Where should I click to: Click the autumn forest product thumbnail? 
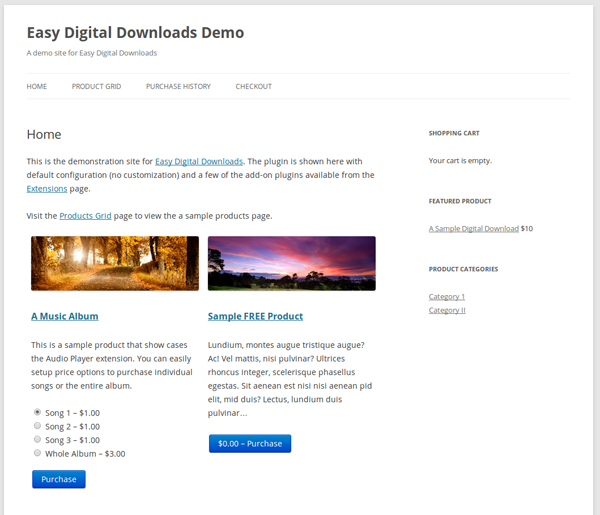pyautogui.click(x=115, y=263)
